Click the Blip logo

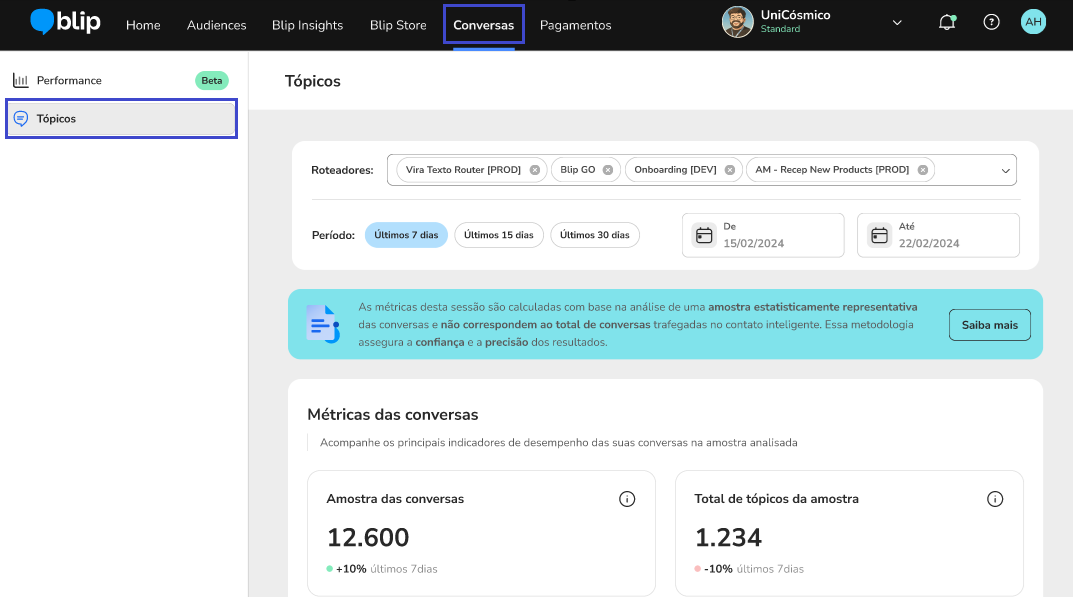point(65,22)
